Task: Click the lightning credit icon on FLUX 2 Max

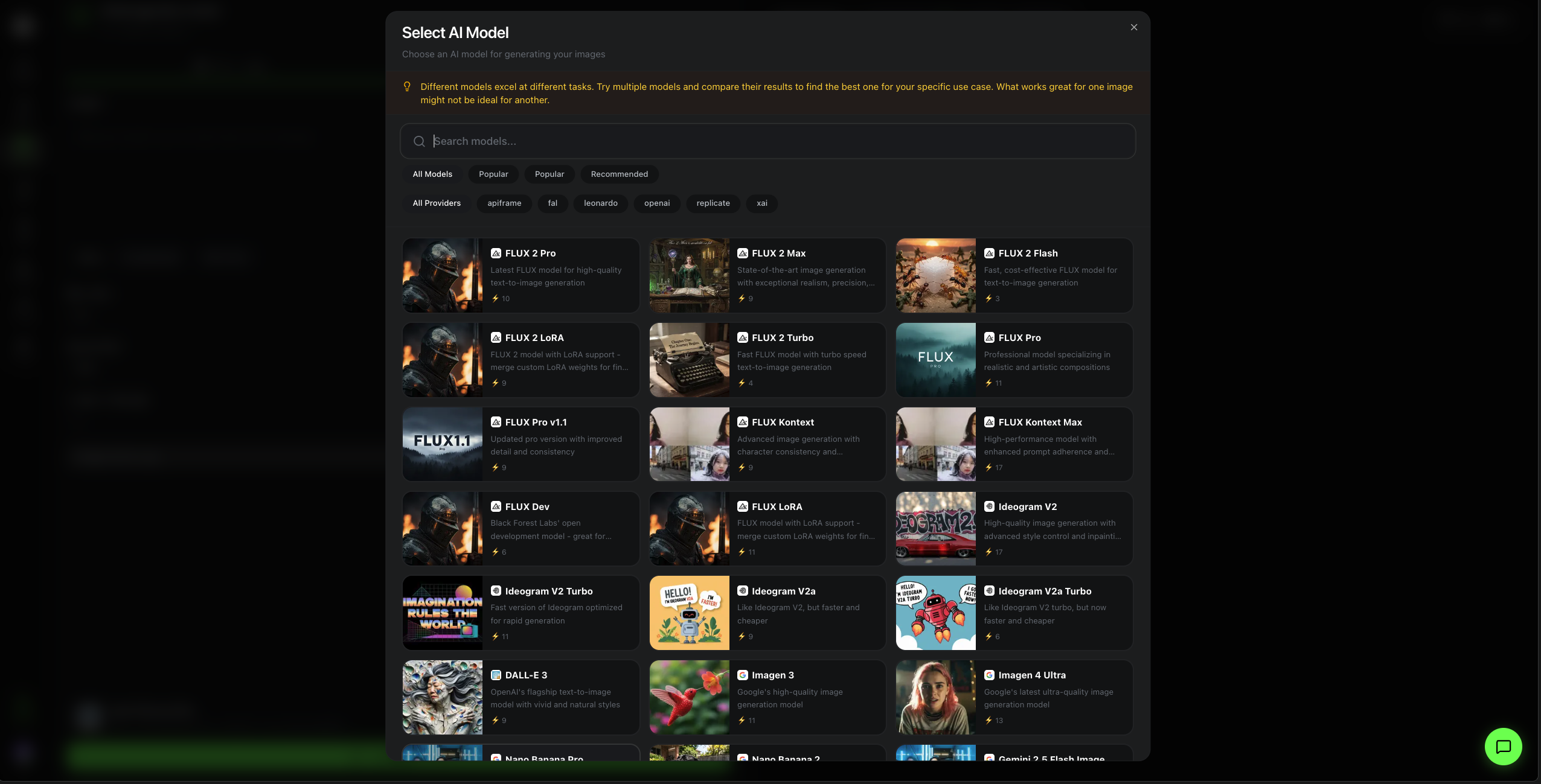Action: pos(742,299)
